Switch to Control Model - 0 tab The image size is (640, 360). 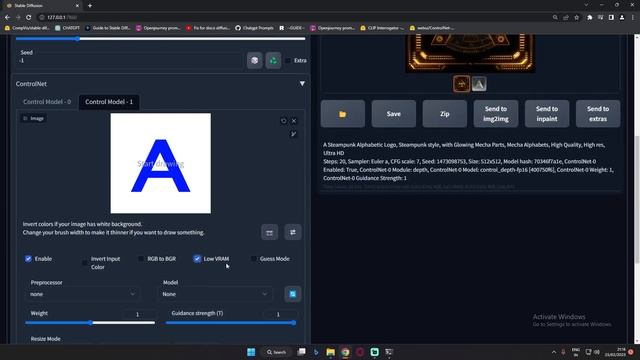point(47,102)
